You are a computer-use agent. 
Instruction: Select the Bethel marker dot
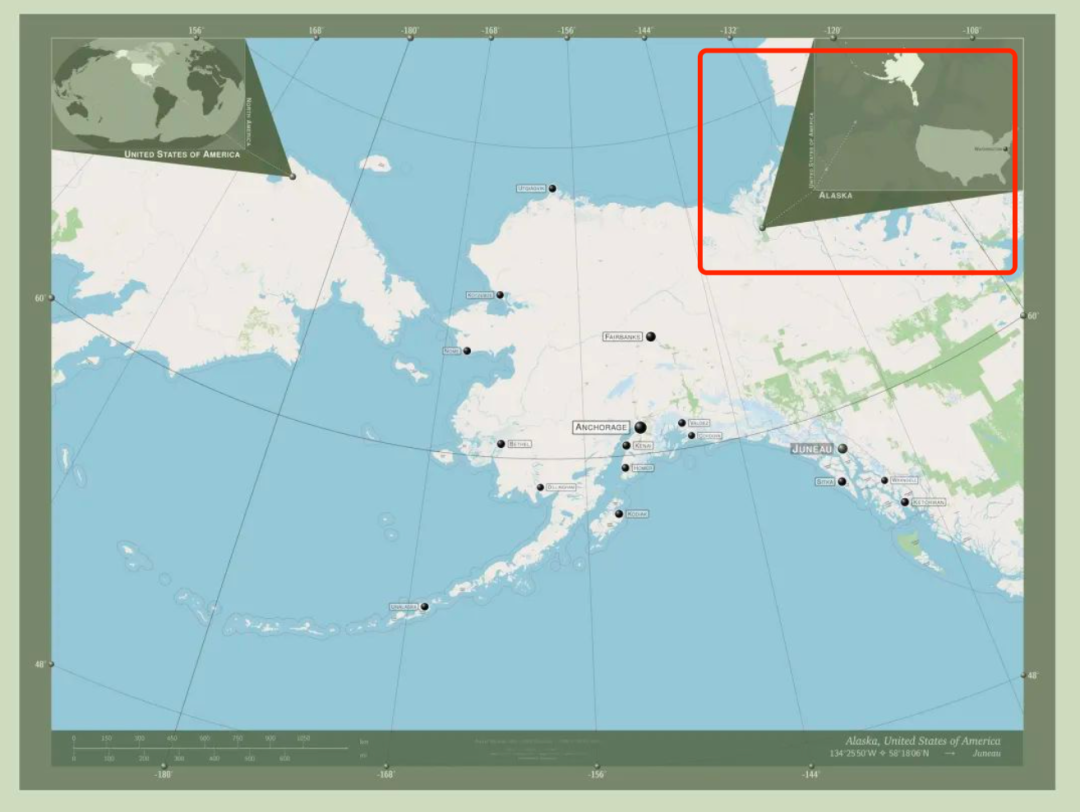[x=501, y=443]
